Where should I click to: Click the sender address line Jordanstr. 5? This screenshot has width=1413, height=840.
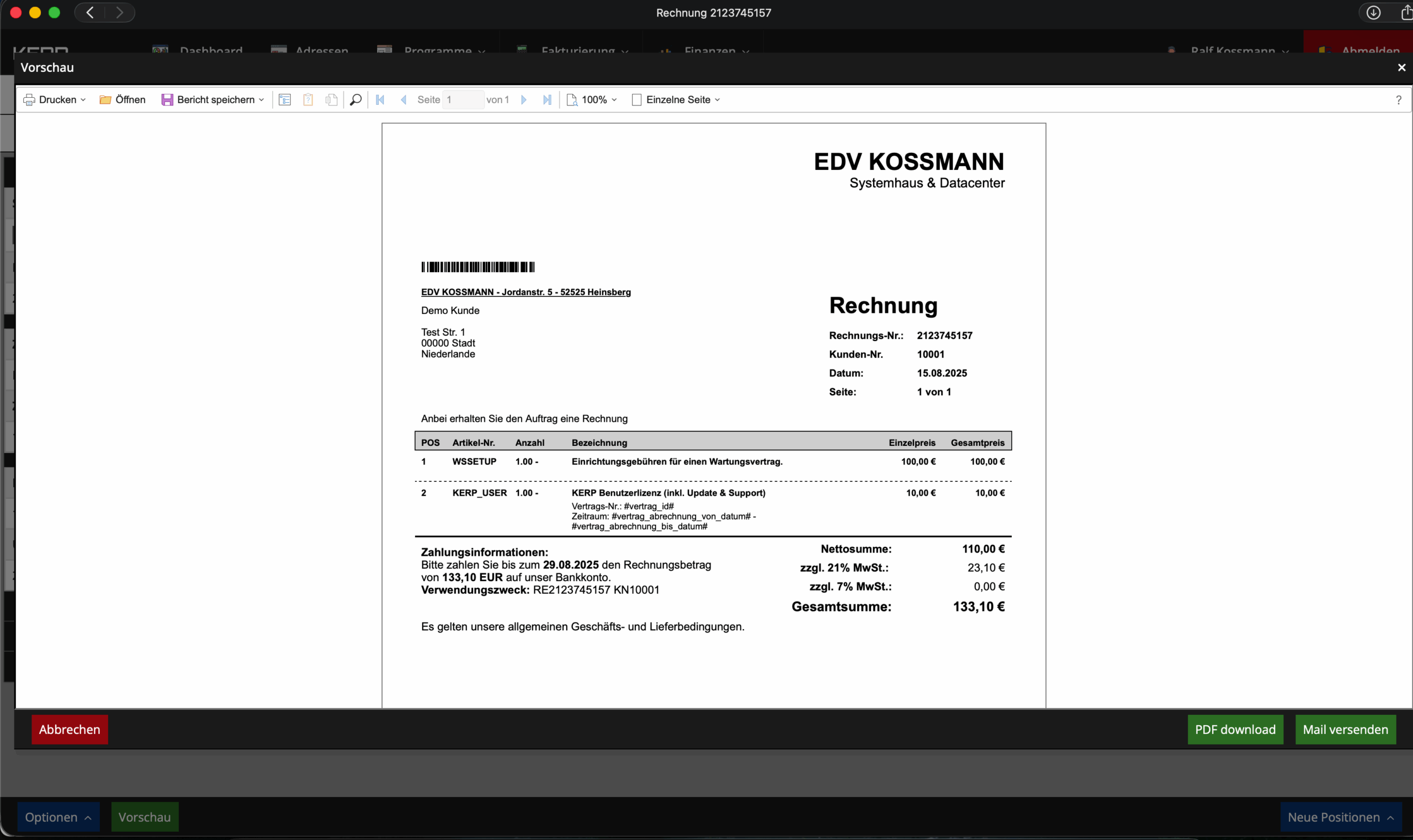pos(525,292)
